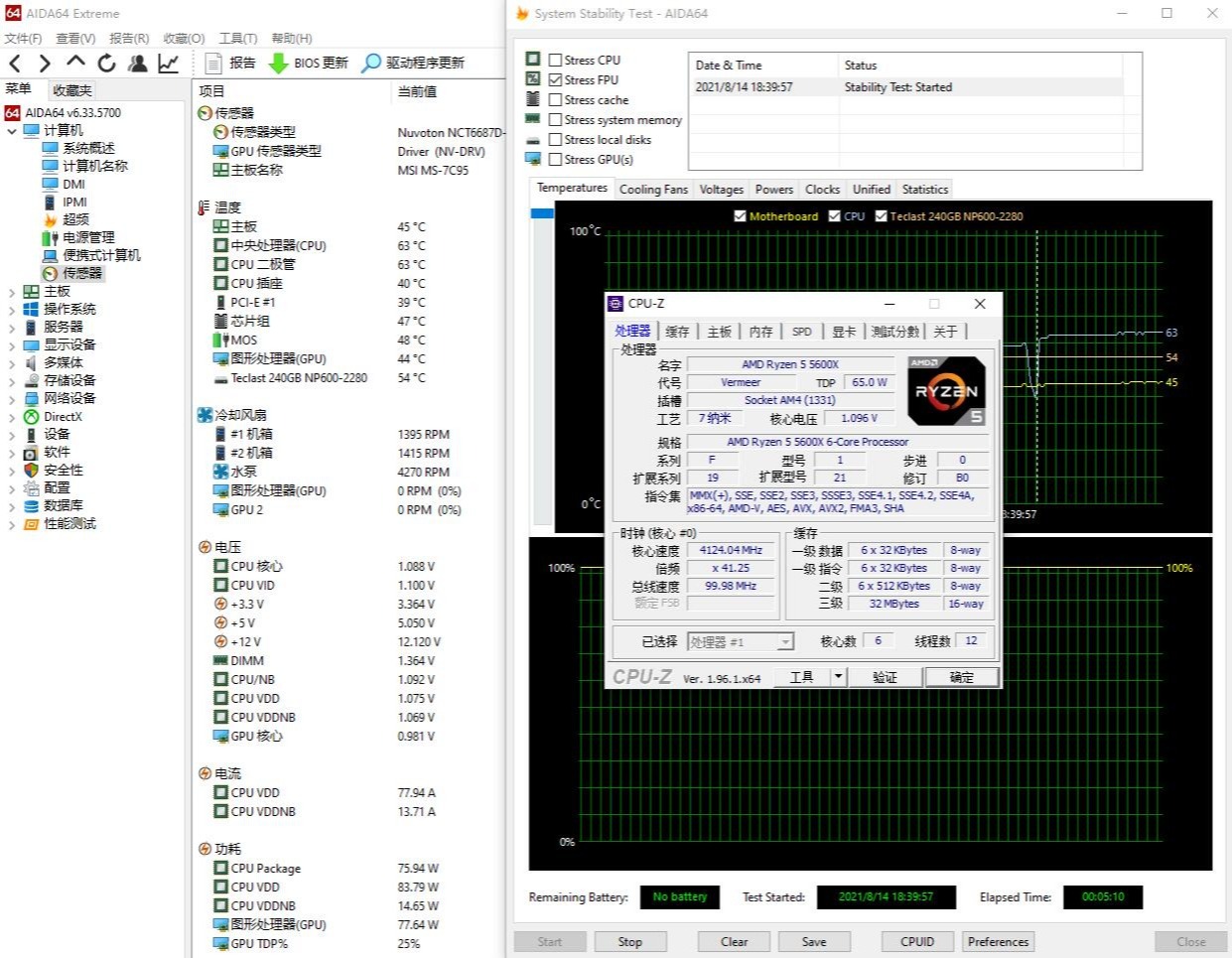Click the up arrow navigation icon
The height and width of the screenshot is (958, 1232).
pyautogui.click(x=75, y=64)
